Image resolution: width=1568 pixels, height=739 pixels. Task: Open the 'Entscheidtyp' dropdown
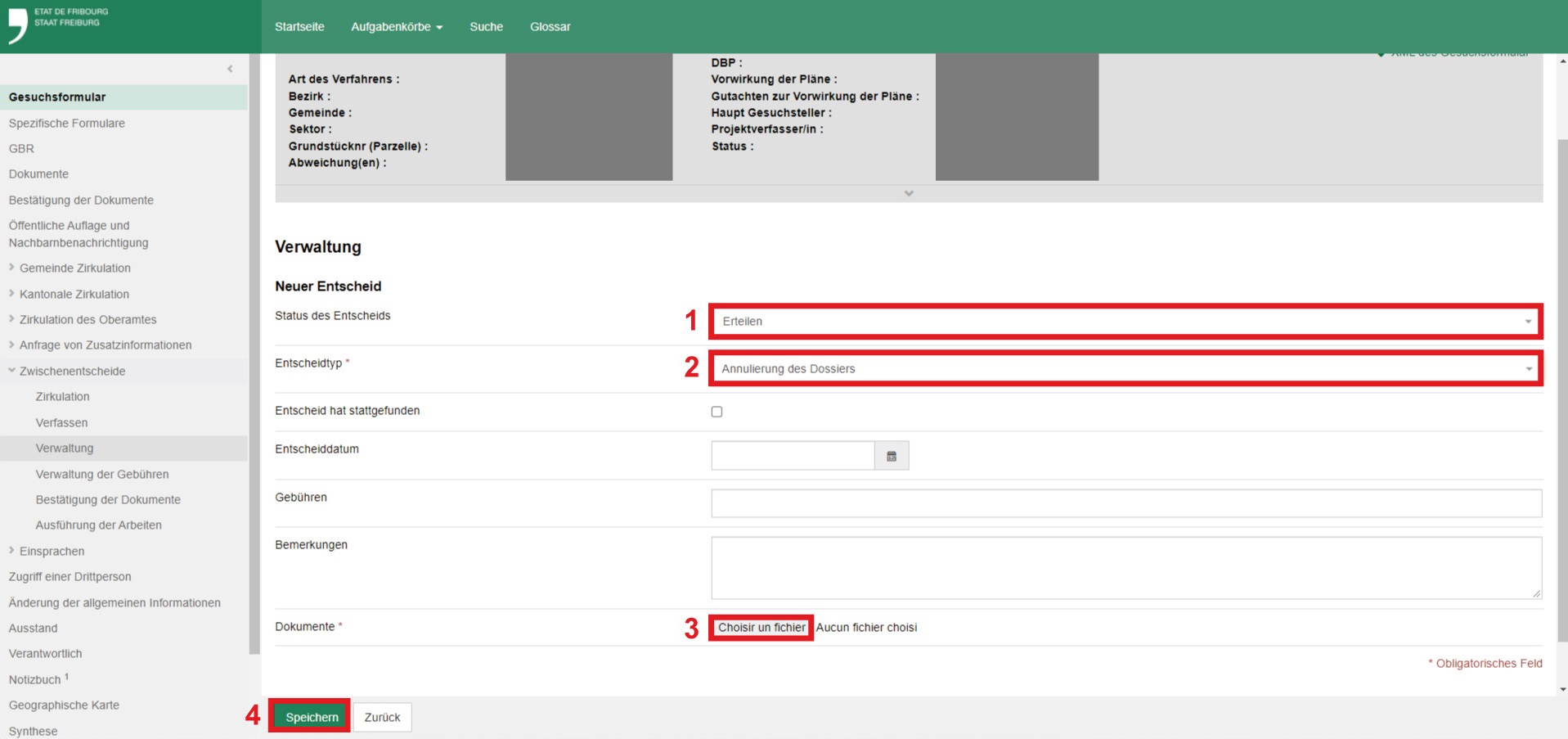[1125, 369]
